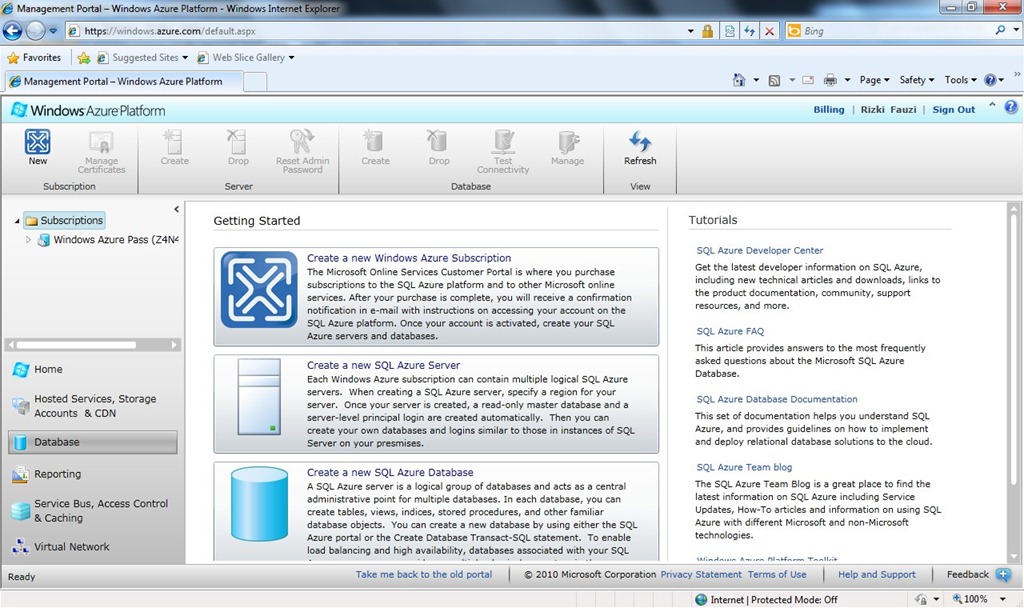Open the Tools menu dropdown

(x=961, y=80)
